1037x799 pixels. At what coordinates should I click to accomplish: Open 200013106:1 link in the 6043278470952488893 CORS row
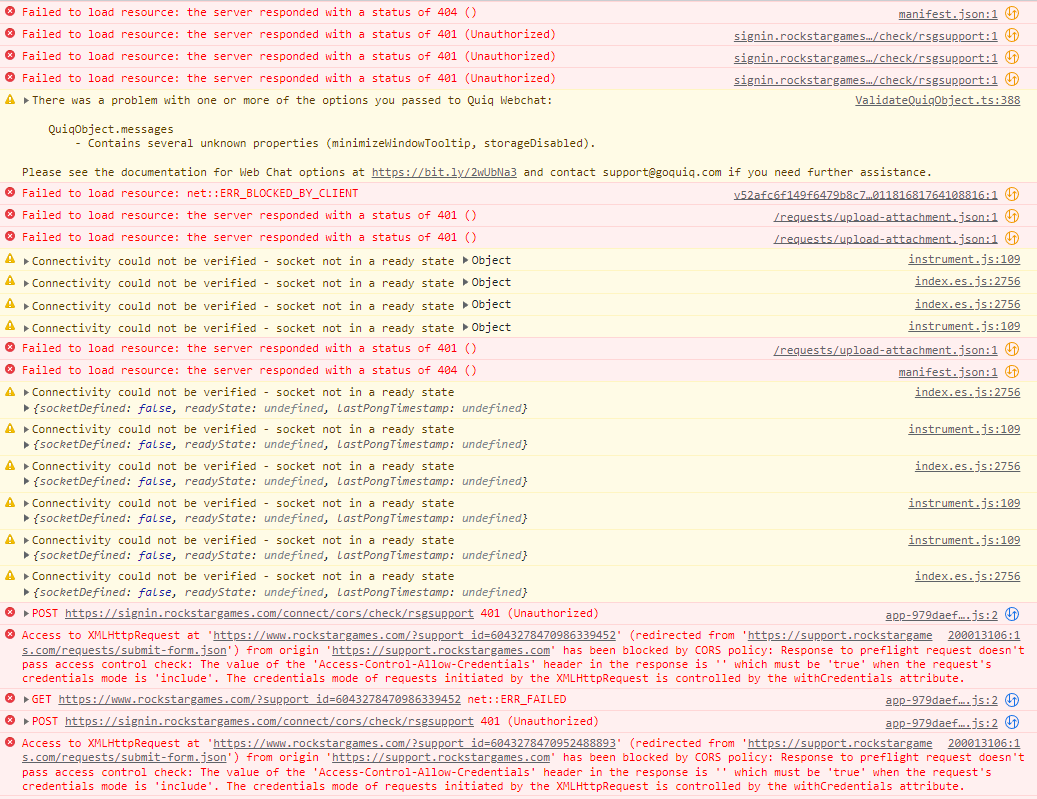pos(983,743)
